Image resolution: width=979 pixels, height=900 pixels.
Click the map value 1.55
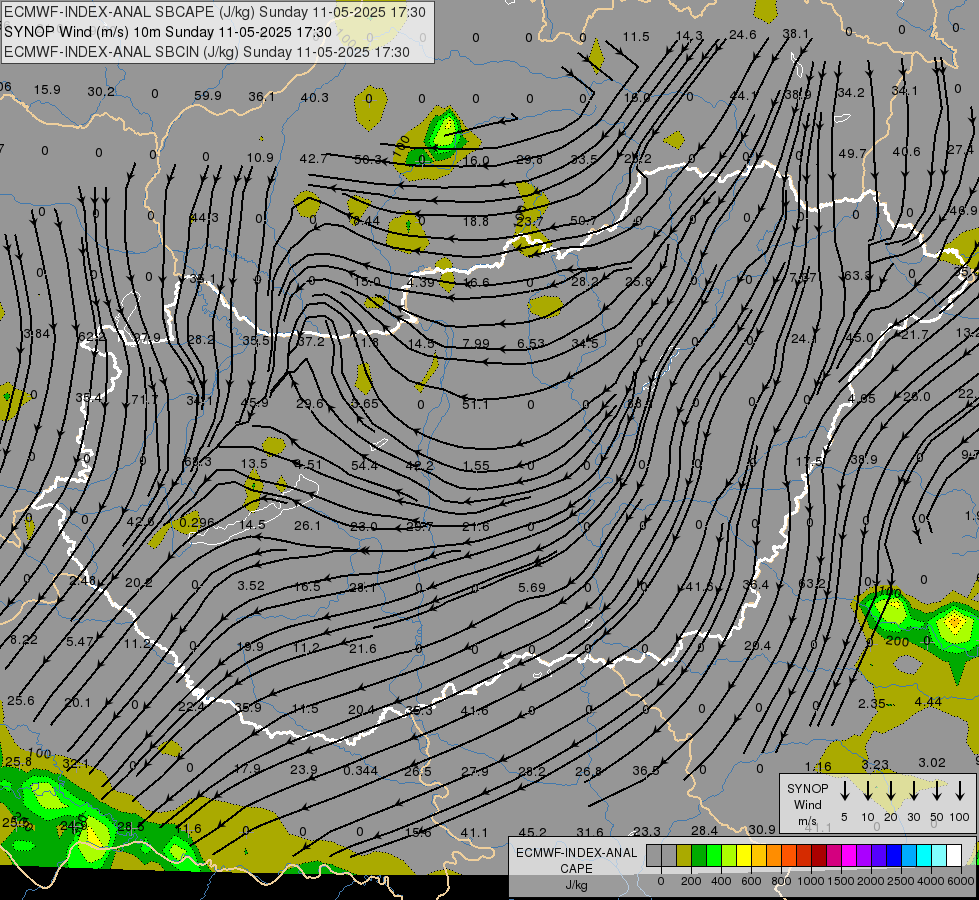click(476, 466)
